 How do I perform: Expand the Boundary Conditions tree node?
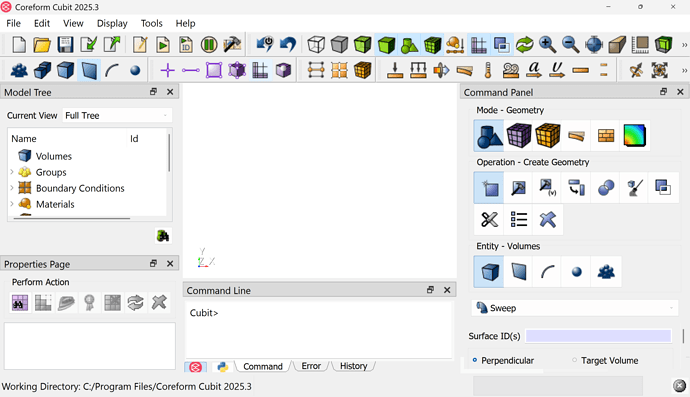coord(12,188)
